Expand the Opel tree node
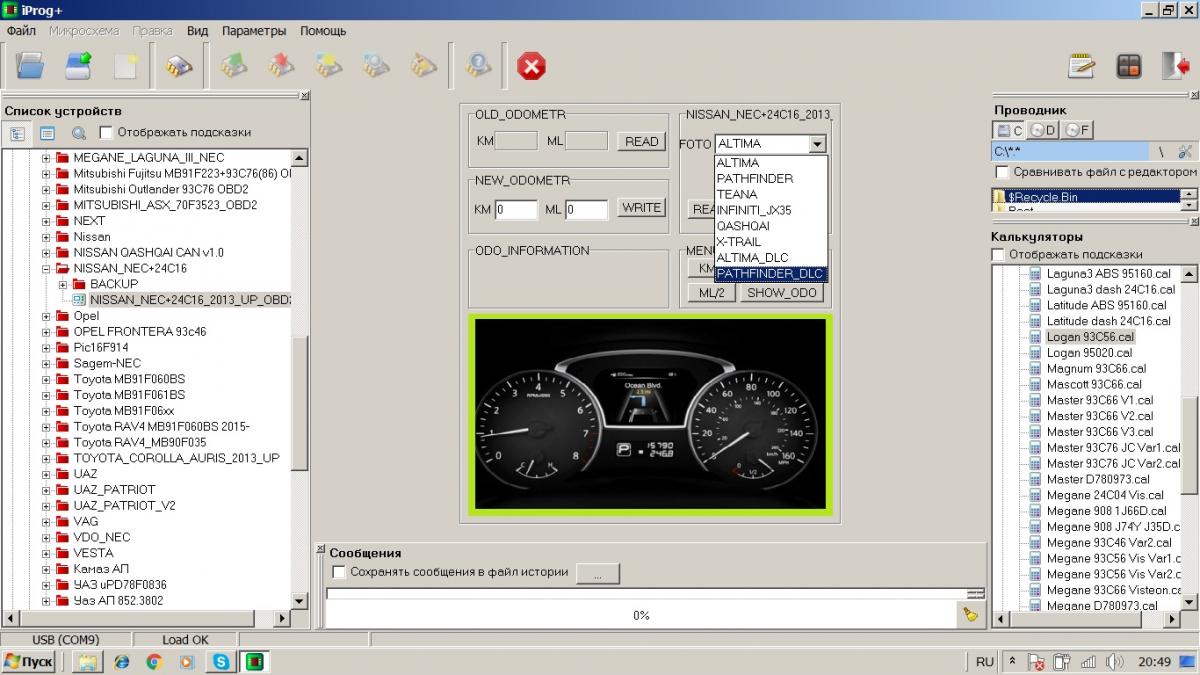The height and width of the screenshot is (675, 1200). tap(46, 316)
